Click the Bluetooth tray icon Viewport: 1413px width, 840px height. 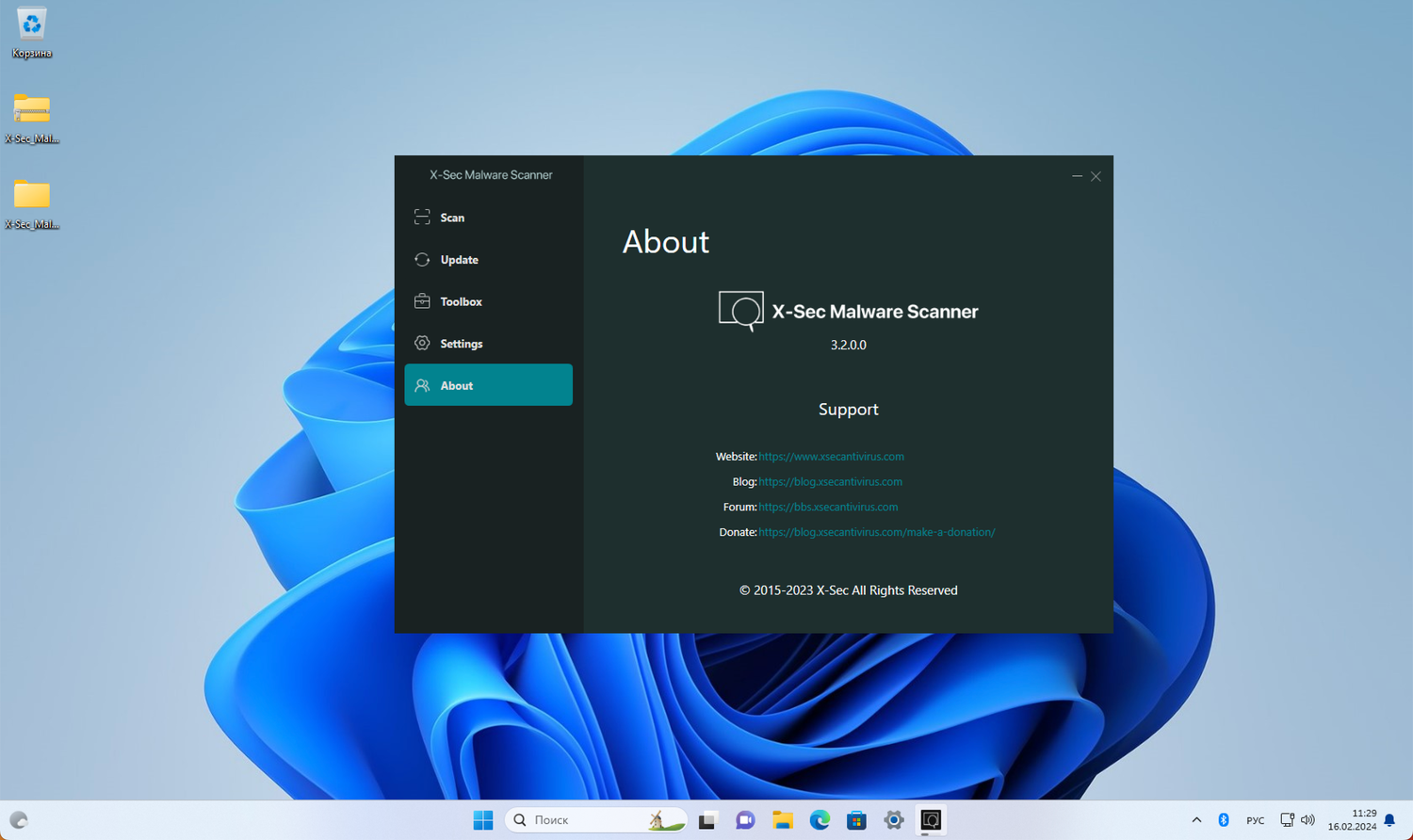(1224, 820)
